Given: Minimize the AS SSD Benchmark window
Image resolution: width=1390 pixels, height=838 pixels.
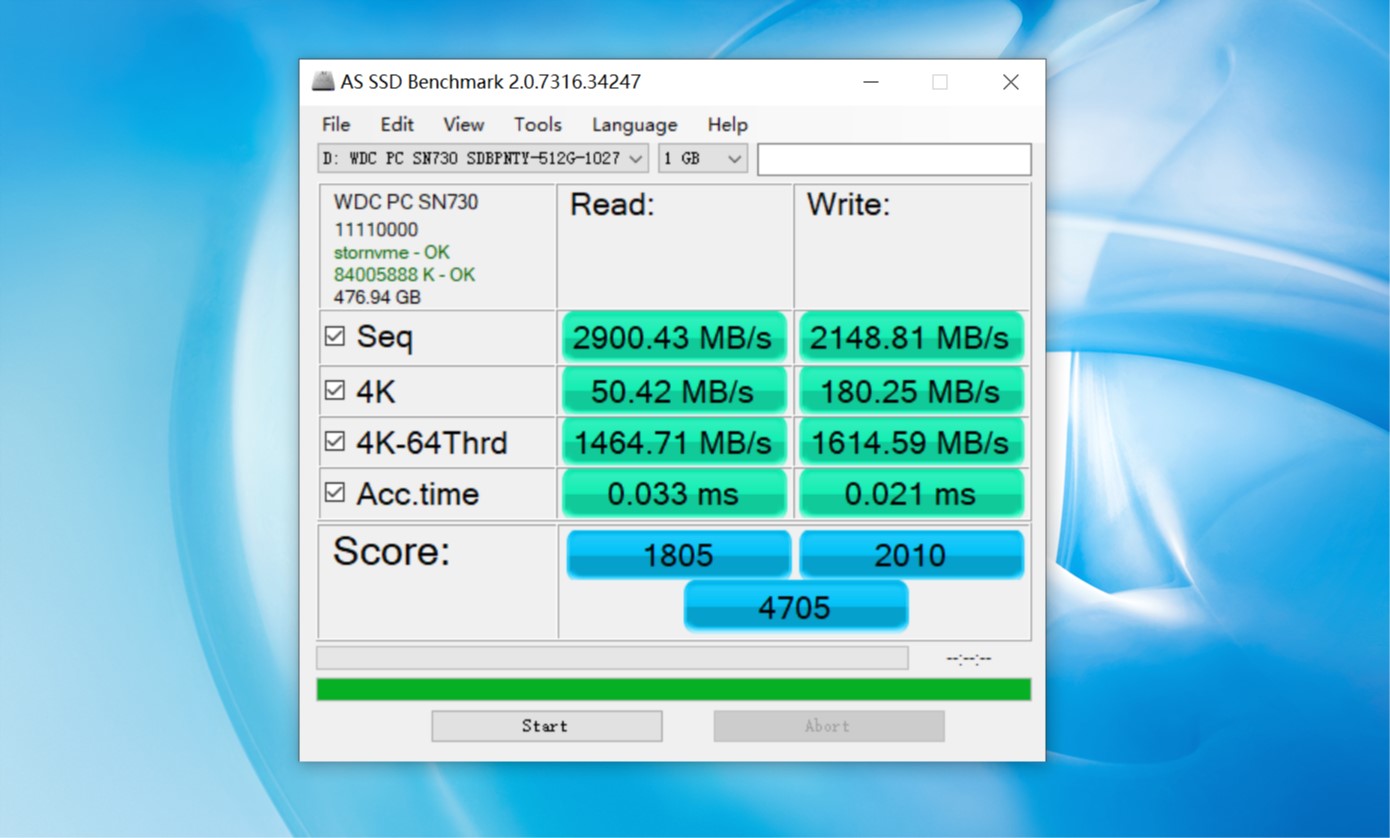Looking at the screenshot, I should (x=871, y=82).
